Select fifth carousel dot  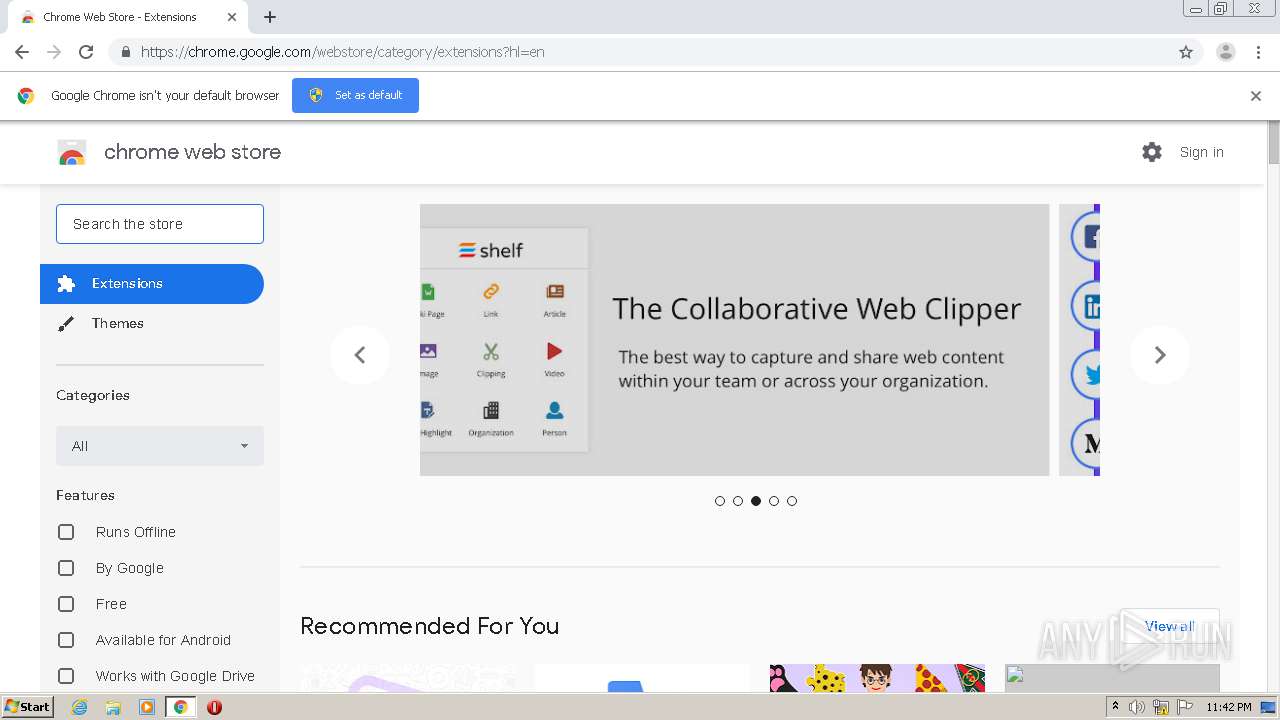[x=792, y=501]
